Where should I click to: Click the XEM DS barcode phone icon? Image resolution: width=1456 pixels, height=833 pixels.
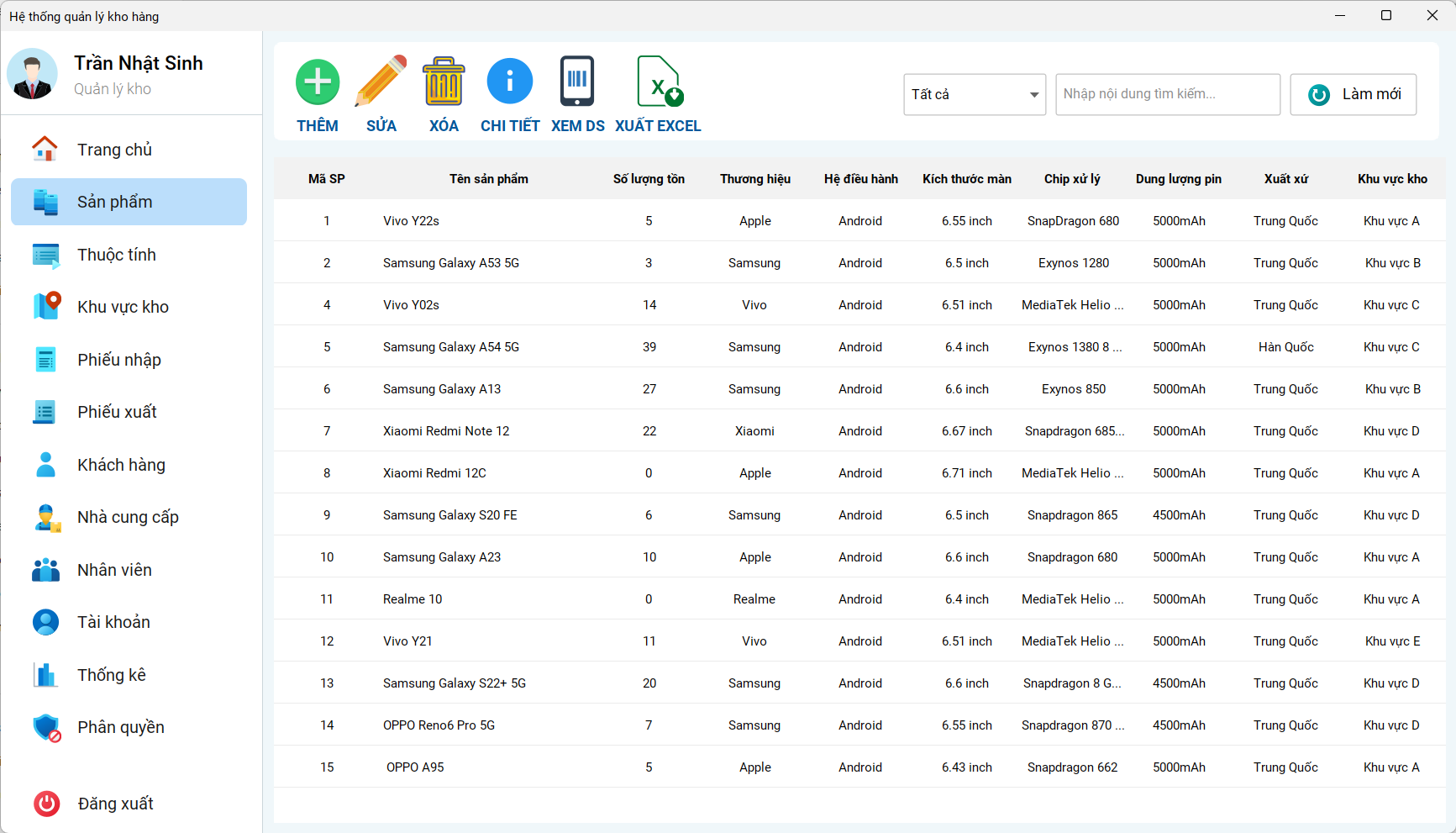577,81
